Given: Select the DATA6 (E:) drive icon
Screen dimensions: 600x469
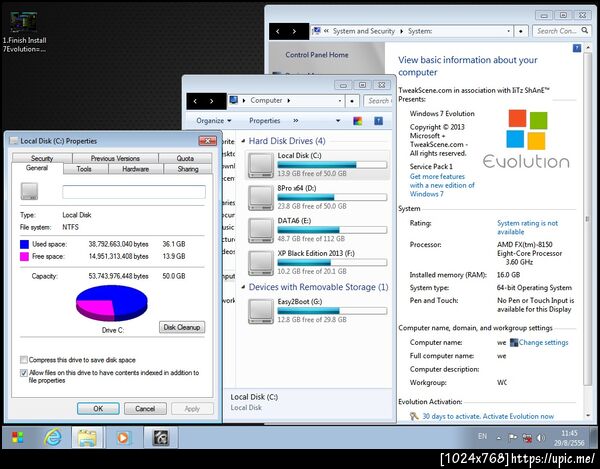Looking at the screenshot, I should pos(261,230).
